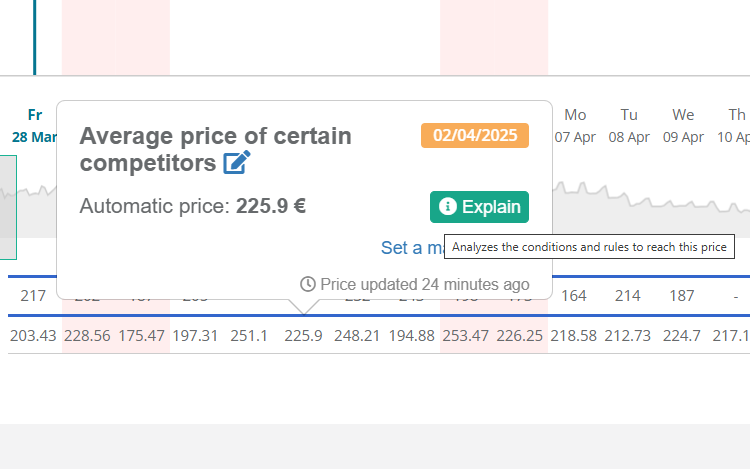The width and height of the screenshot is (750, 469).
Task: Click the 164 value under Mo 07 Apr
Action: point(574,296)
